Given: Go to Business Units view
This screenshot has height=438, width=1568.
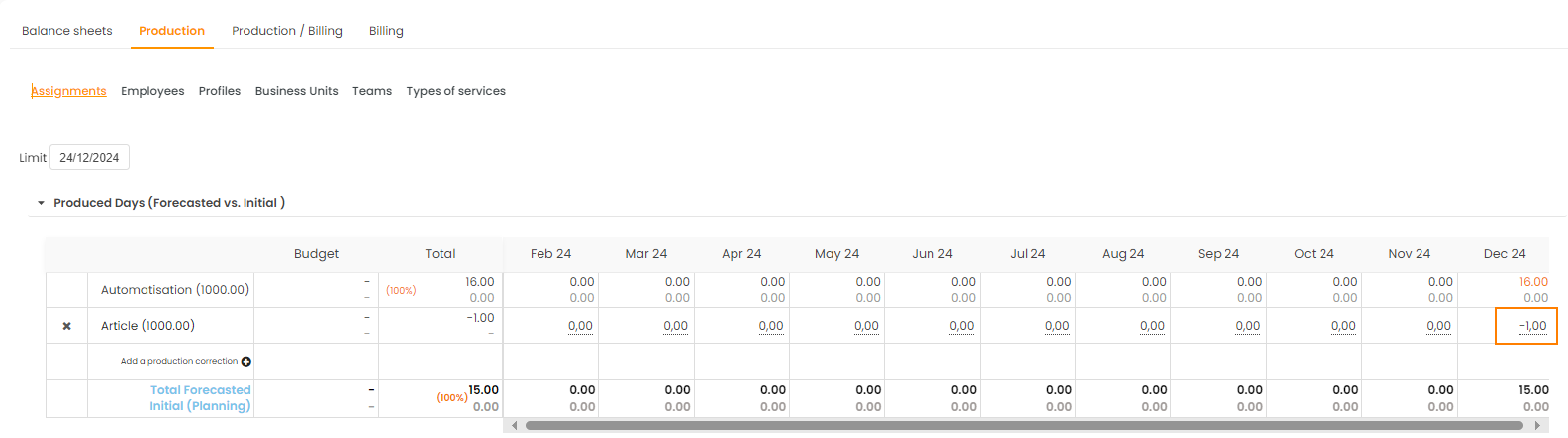Looking at the screenshot, I should point(296,91).
